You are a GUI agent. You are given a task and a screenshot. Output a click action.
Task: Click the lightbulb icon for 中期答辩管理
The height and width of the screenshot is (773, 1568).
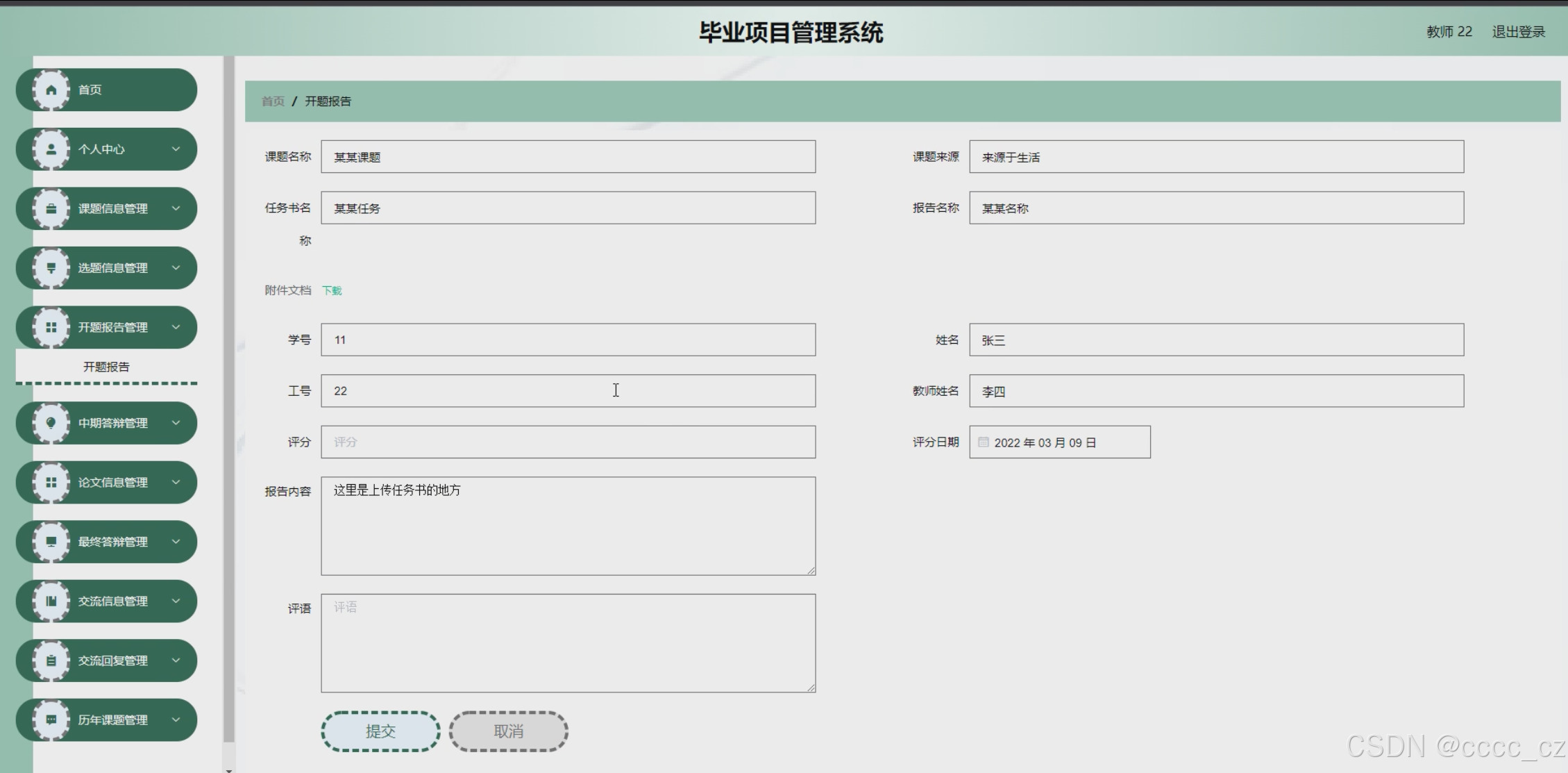(51, 423)
